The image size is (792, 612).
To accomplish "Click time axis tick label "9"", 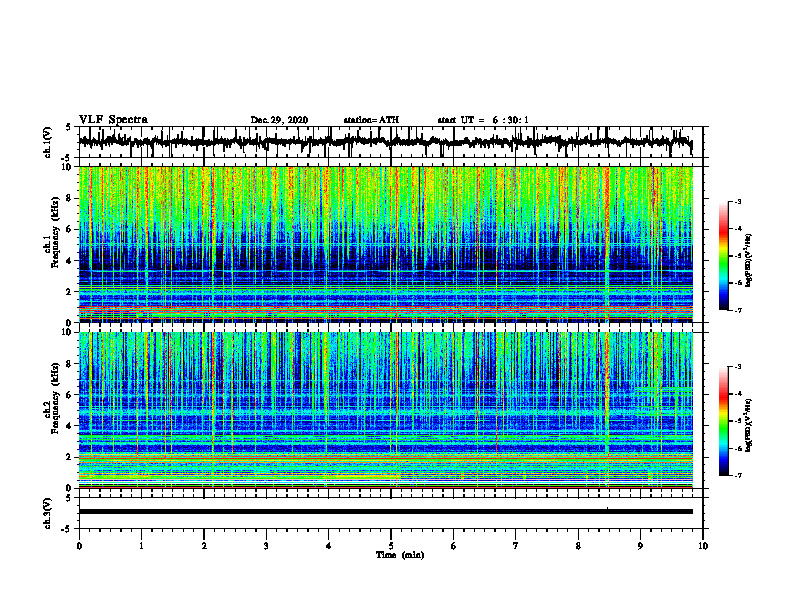I will (x=640, y=546).
